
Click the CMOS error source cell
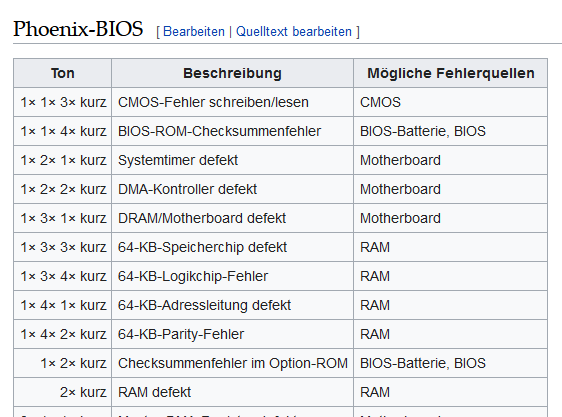click(x=450, y=102)
